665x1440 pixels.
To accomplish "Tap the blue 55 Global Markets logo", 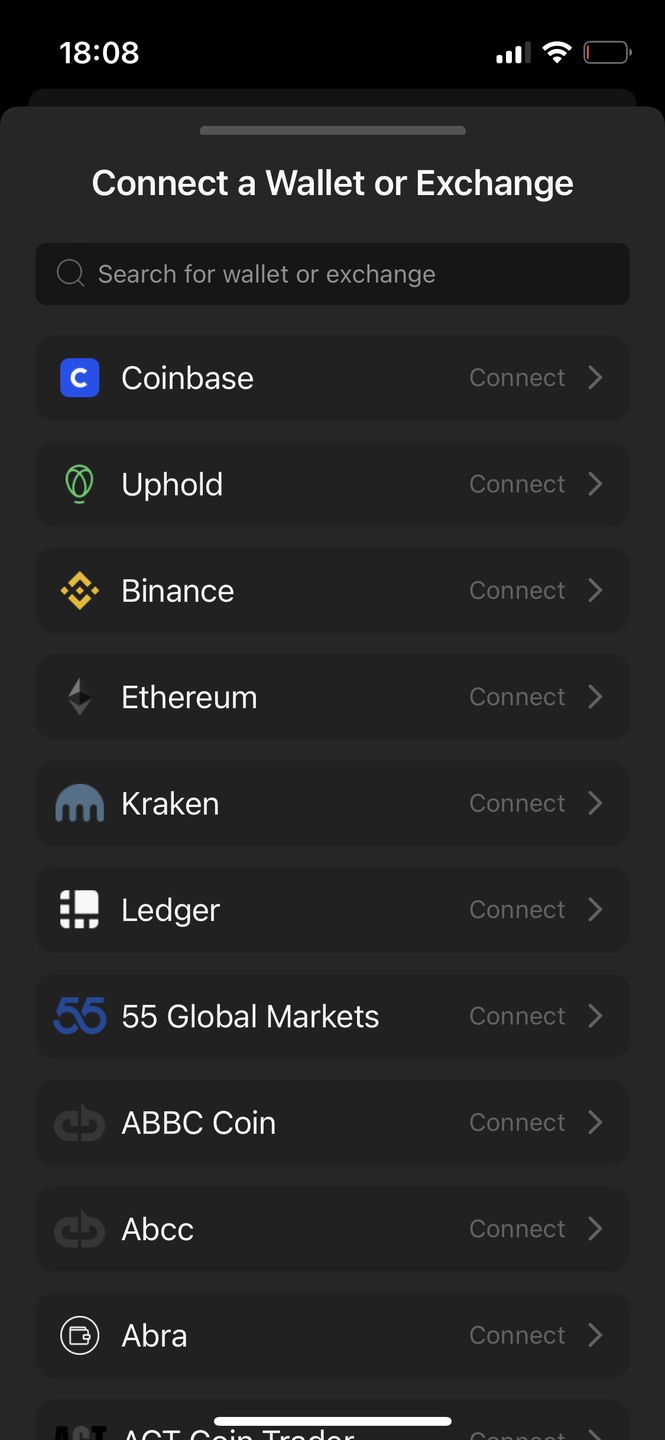I will 79,1016.
